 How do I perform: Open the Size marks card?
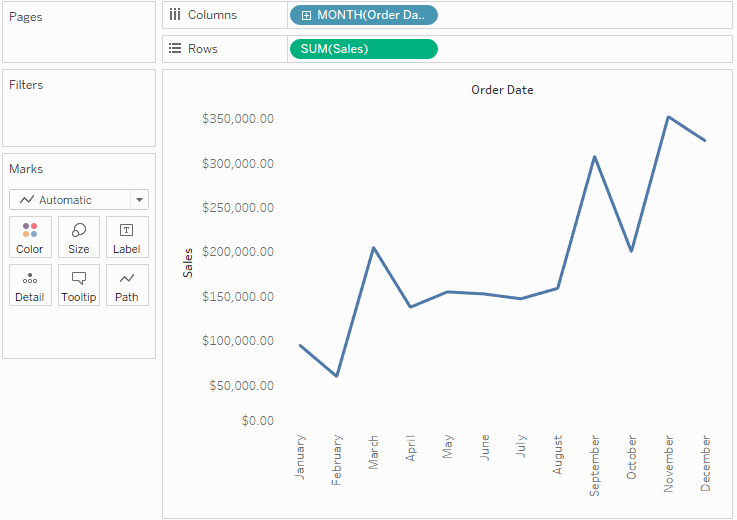(x=78, y=237)
